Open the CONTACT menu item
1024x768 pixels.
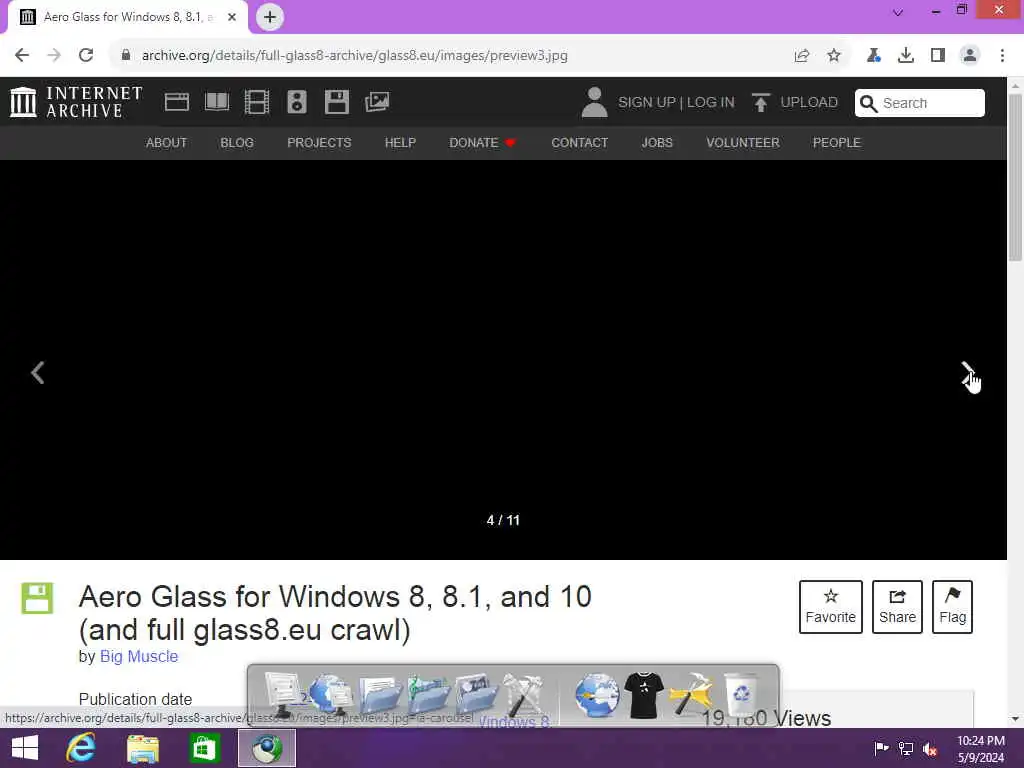[579, 142]
